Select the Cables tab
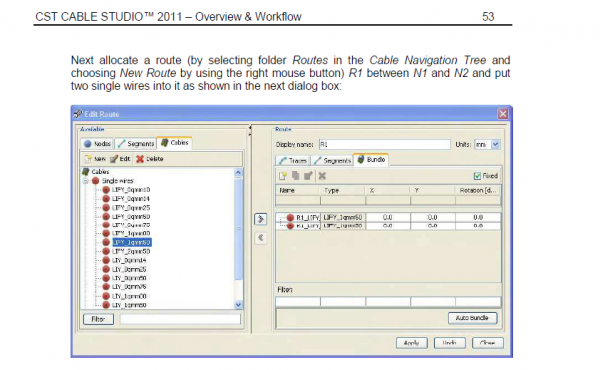This screenshot has height=370, width=600. coord(174,143)
